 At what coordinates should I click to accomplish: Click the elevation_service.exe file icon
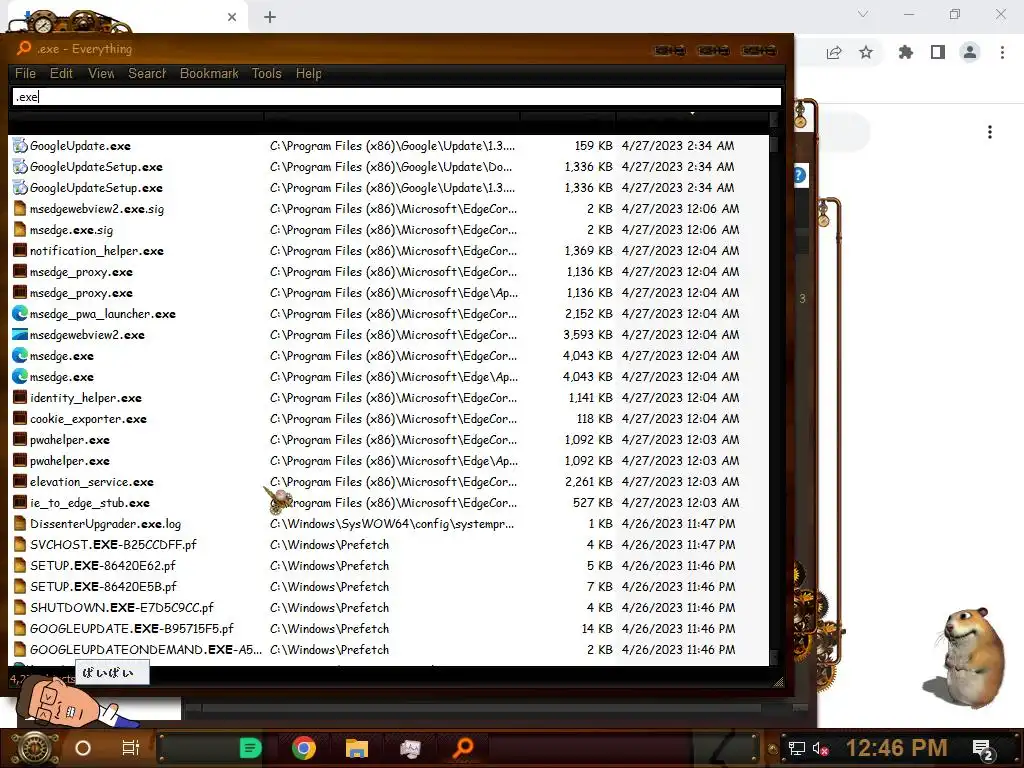pyautogui.click(x=20, y=481)
